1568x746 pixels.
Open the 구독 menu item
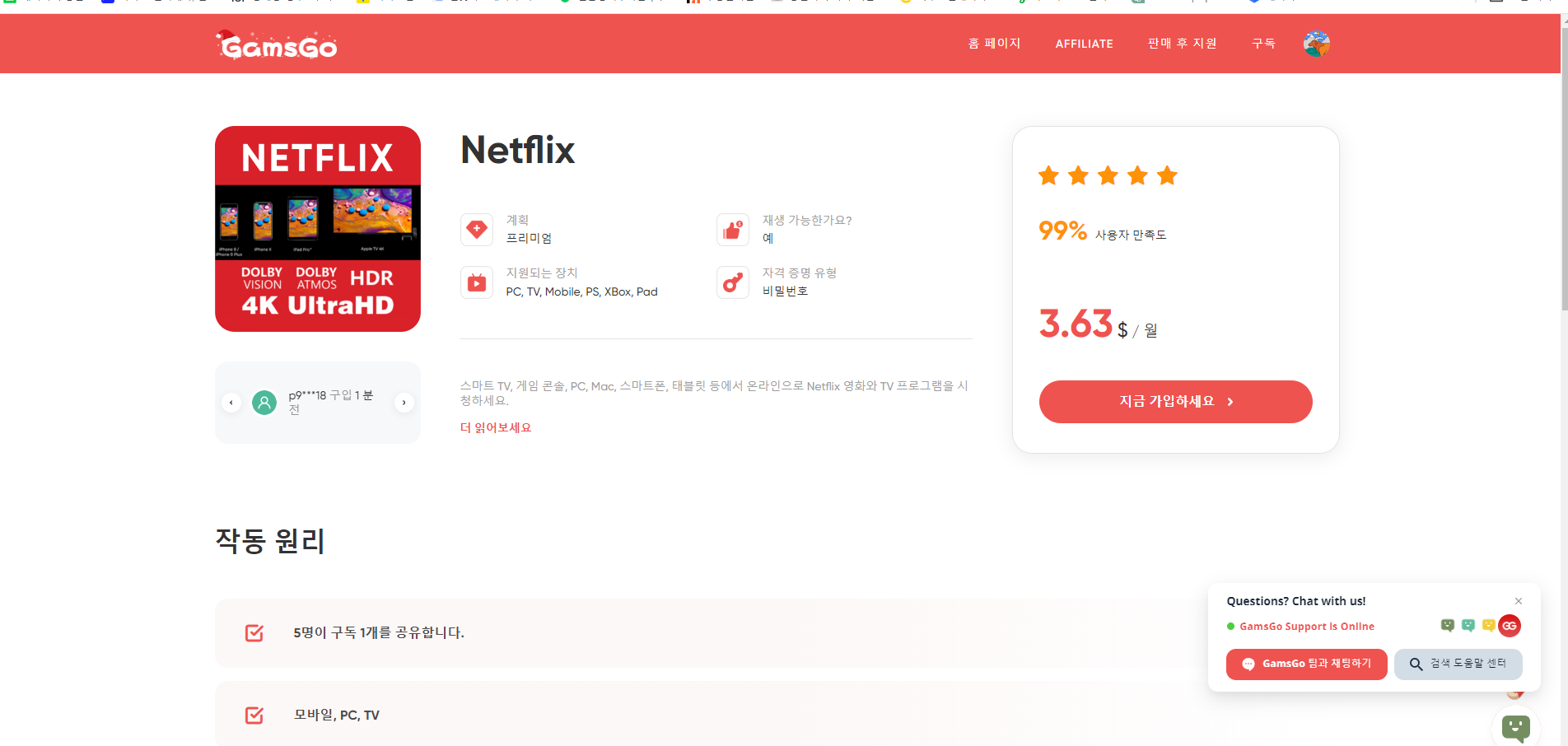click(1263, 44)
